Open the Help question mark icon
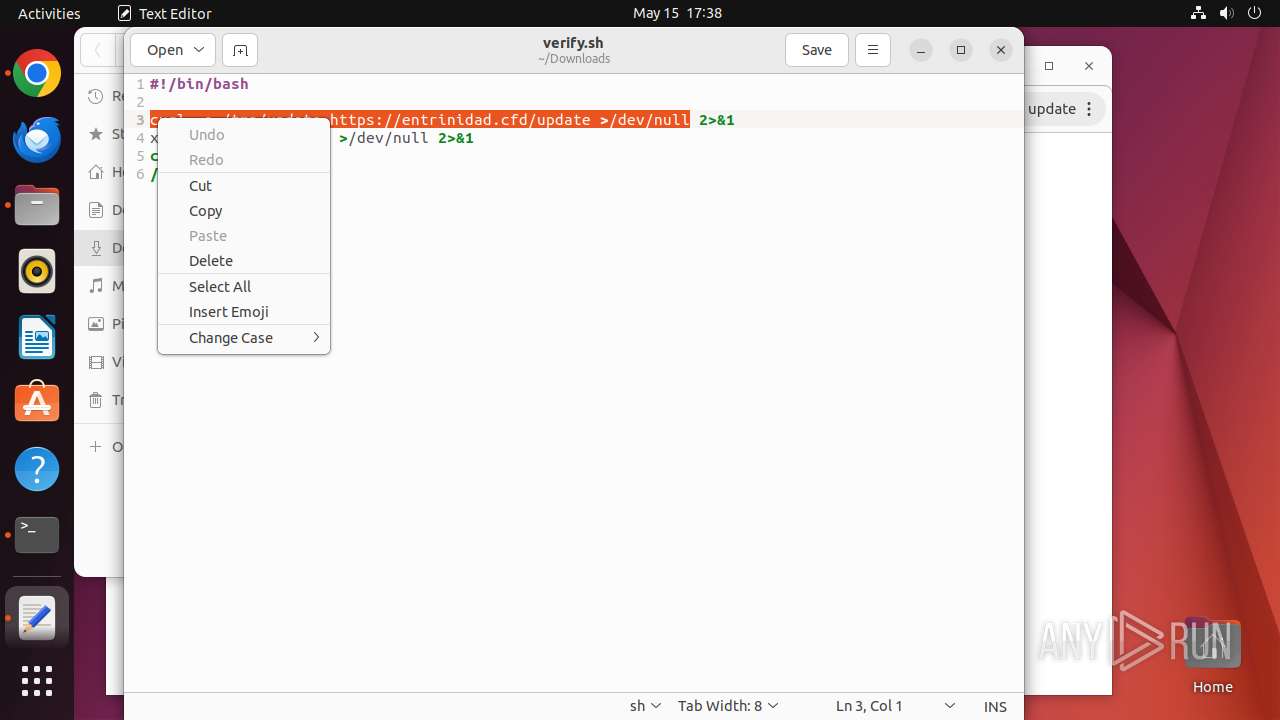 pyautogui.click(x=37, y=469)
